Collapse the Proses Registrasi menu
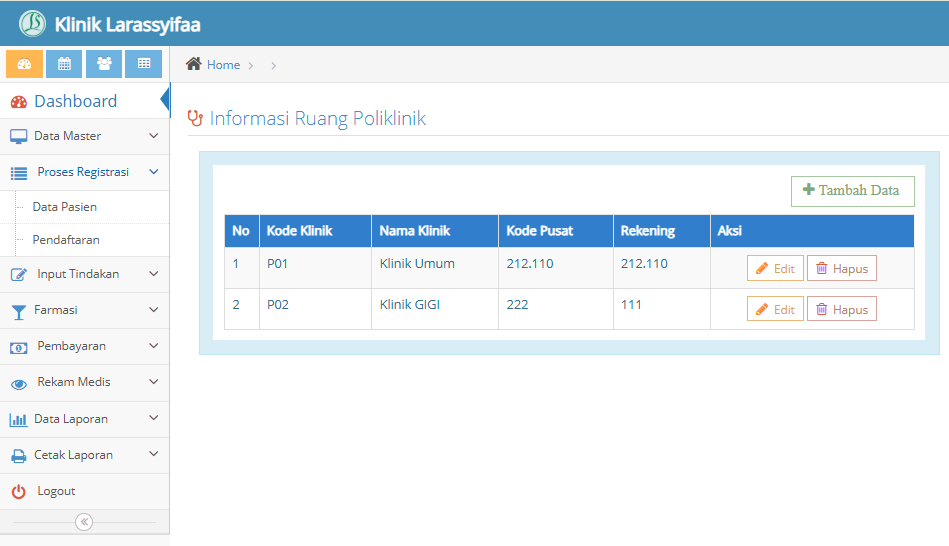This screenshot has height=546, width=949. [x=85, y=173]
